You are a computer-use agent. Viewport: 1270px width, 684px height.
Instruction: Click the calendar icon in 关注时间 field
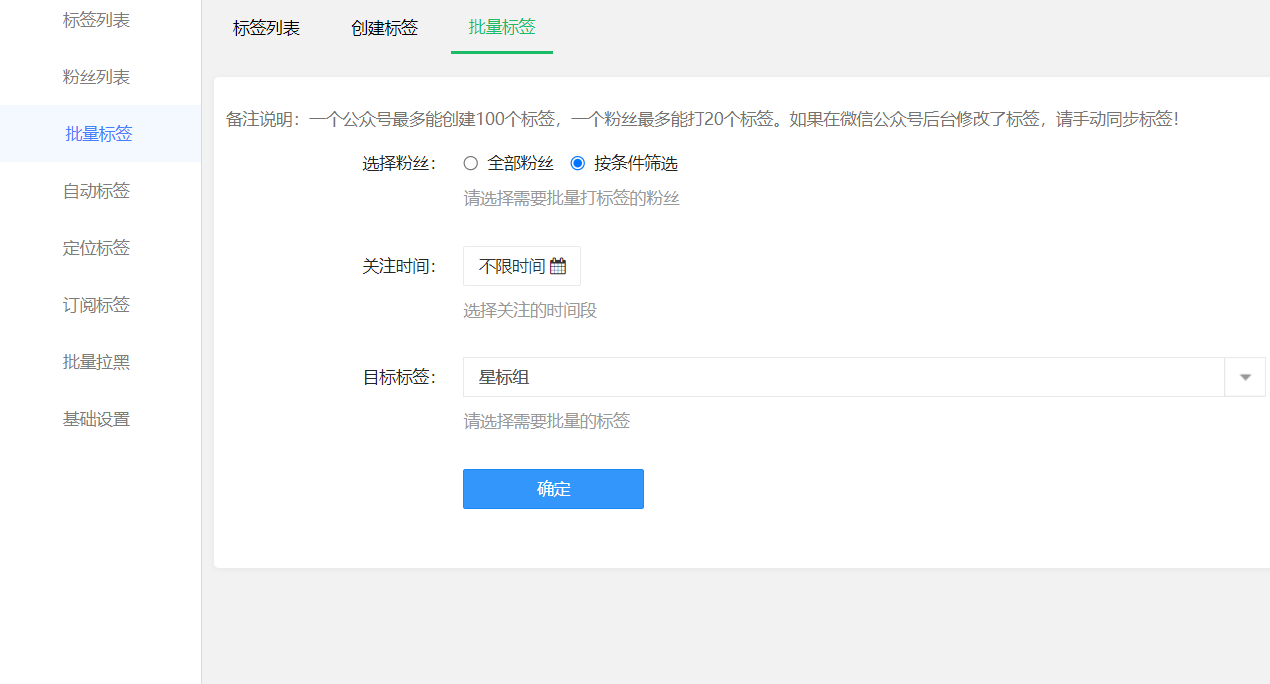(x=558, y=267)
